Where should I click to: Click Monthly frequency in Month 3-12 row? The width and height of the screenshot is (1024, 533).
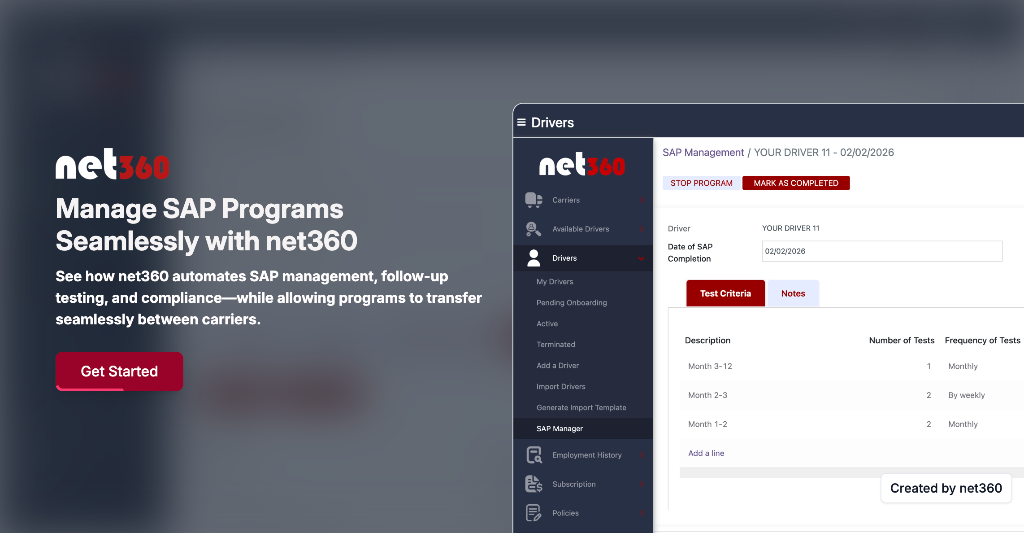963,366
